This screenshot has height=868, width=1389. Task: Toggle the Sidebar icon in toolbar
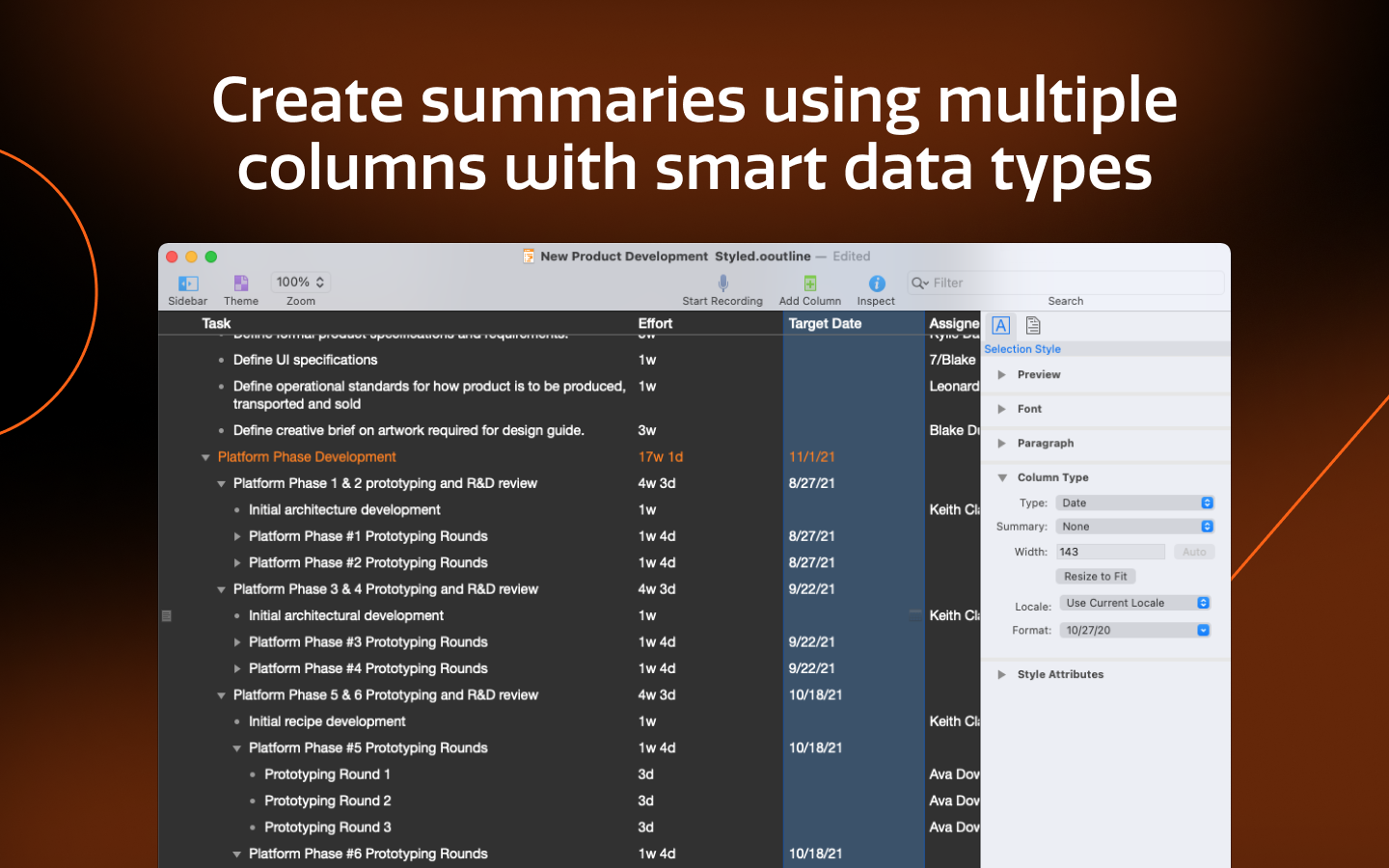(x=188, y=284)
